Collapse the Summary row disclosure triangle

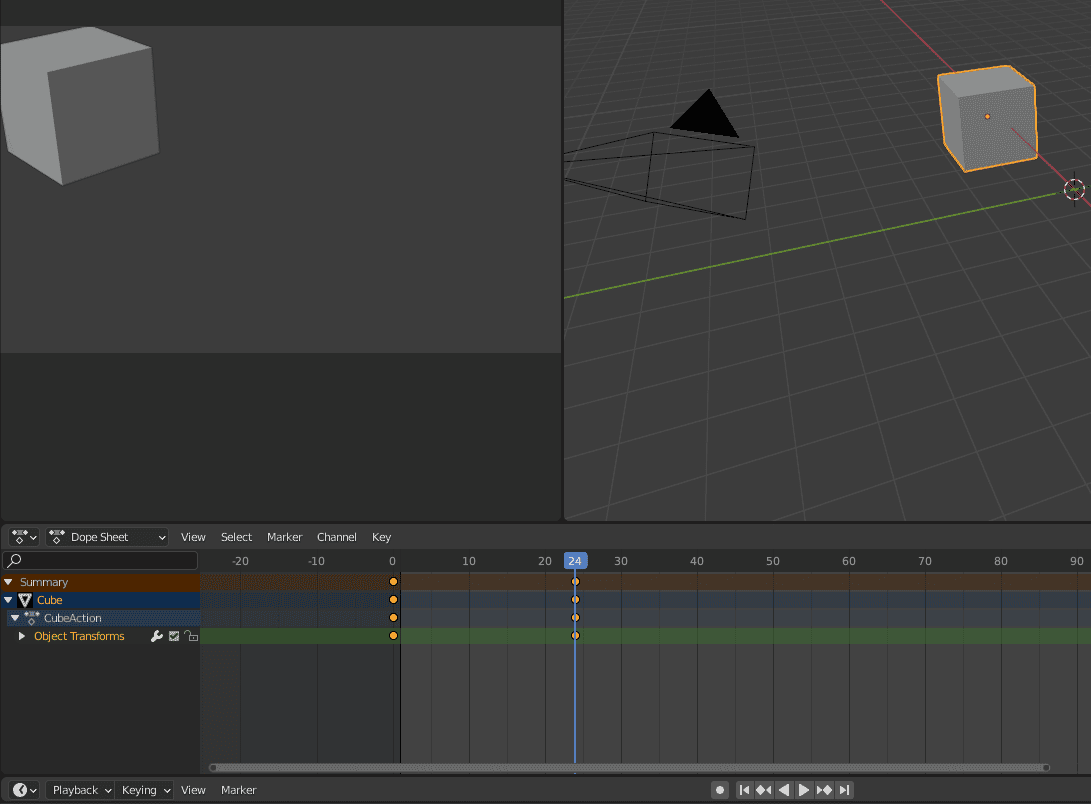pyautogui.click(x=9, y=581)
